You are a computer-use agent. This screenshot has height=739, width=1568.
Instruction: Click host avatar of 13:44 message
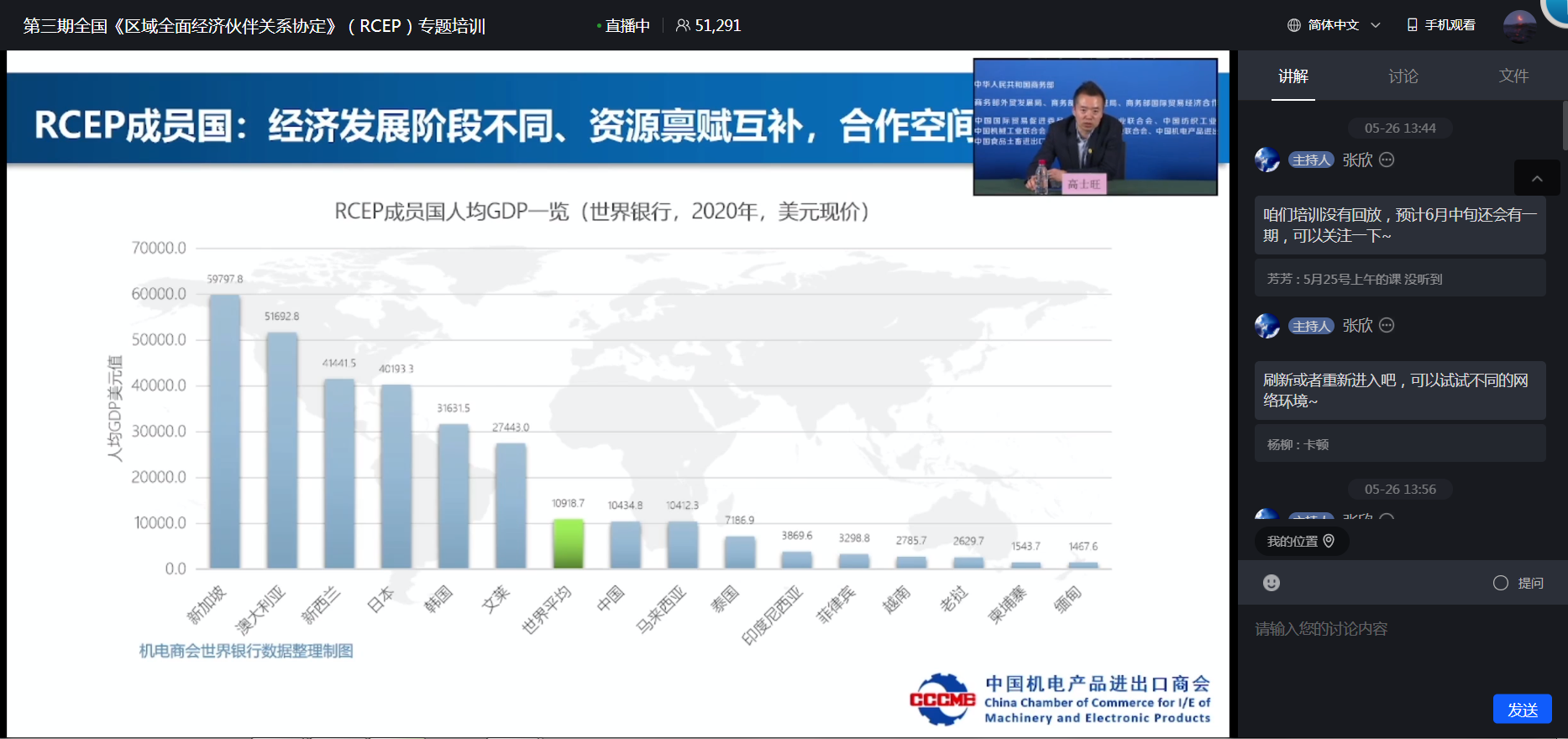click(1266, 160)
